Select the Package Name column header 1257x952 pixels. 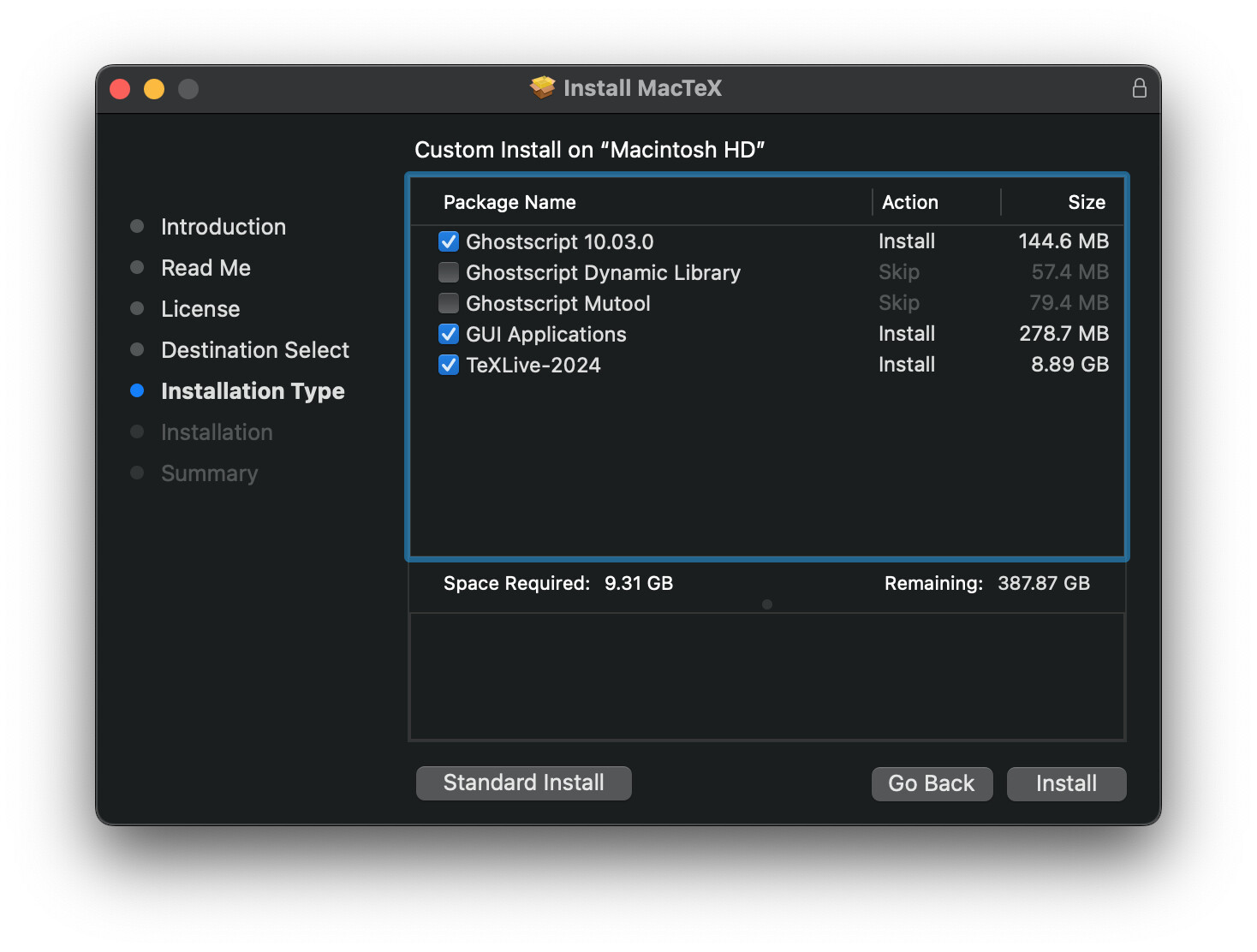point(509,202)
